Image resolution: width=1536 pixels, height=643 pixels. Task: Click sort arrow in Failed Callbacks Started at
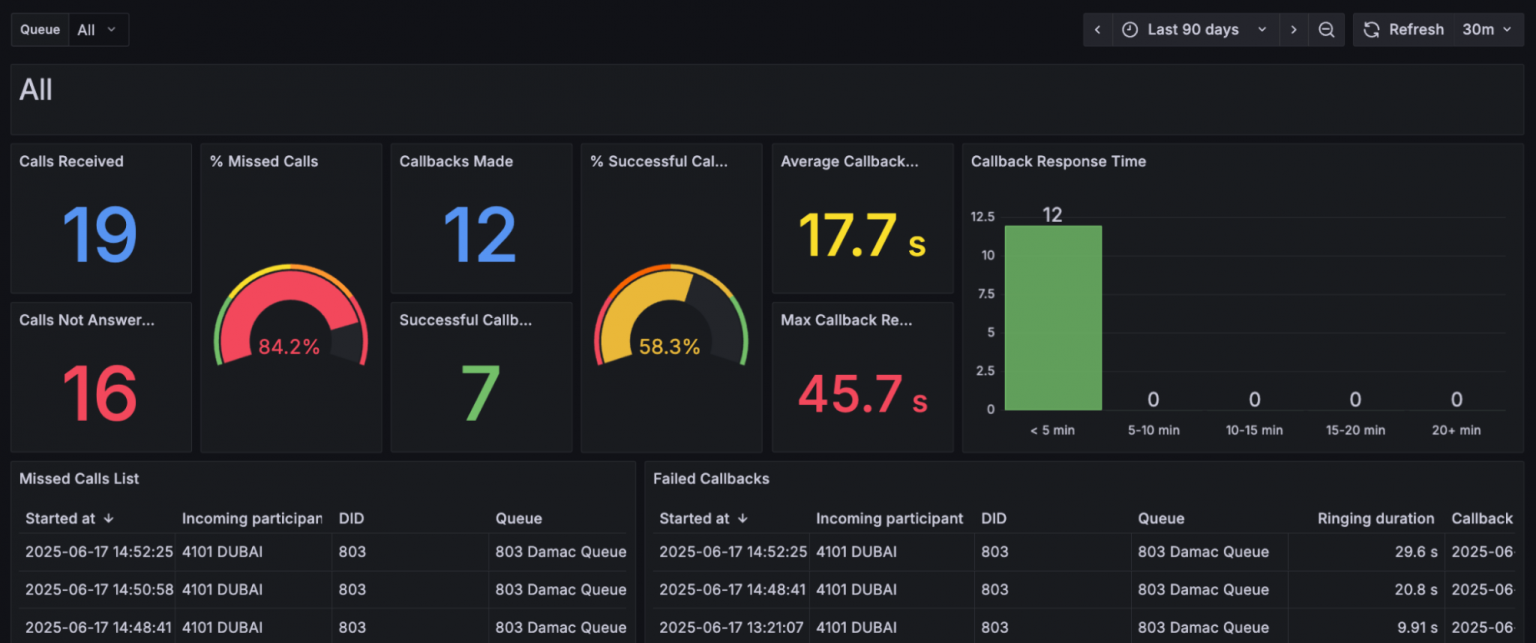coord(742,518)
